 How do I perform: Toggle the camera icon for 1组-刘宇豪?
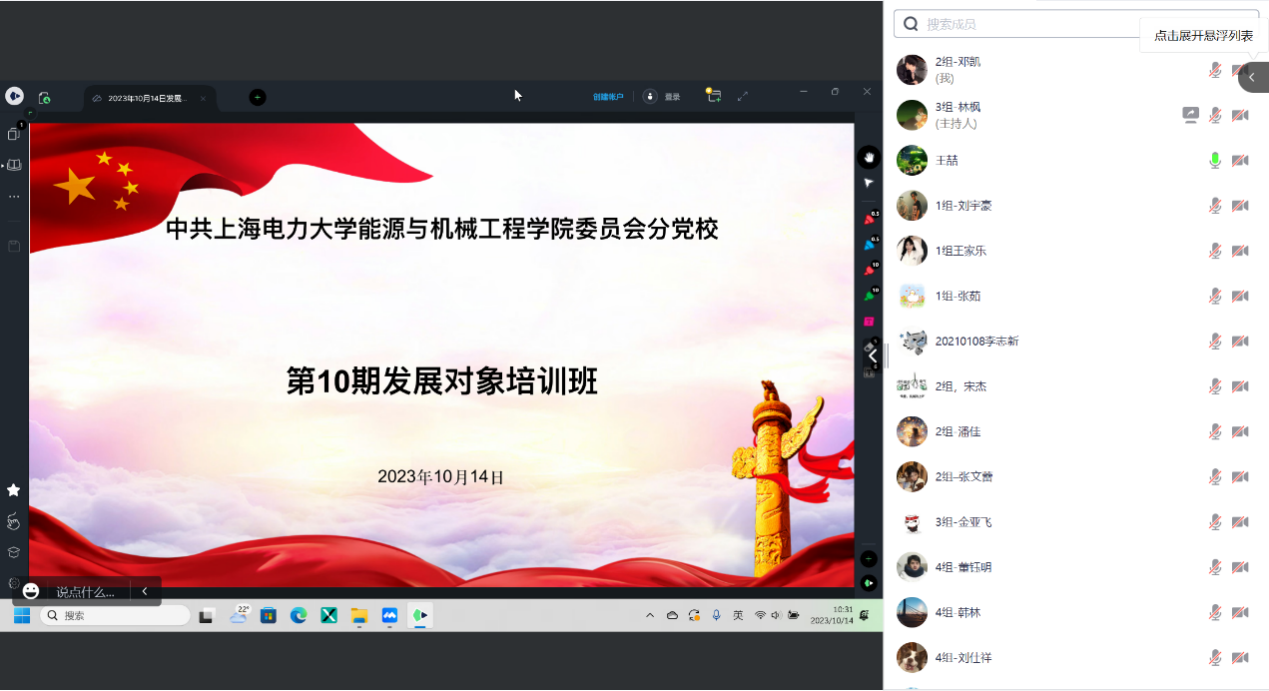(x=1240, y=206)
